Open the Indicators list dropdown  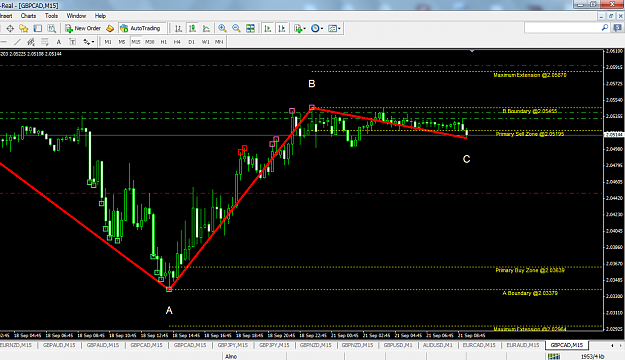(299, 28)
